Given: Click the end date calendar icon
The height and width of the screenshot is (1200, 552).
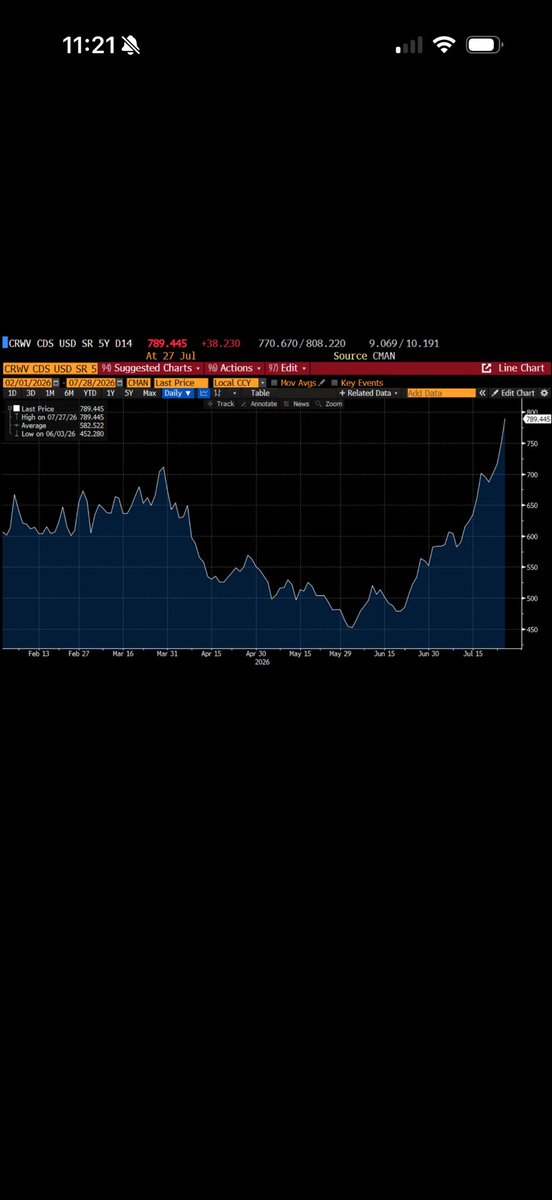Looking at the screenshot, I should [x=120, y=382].
